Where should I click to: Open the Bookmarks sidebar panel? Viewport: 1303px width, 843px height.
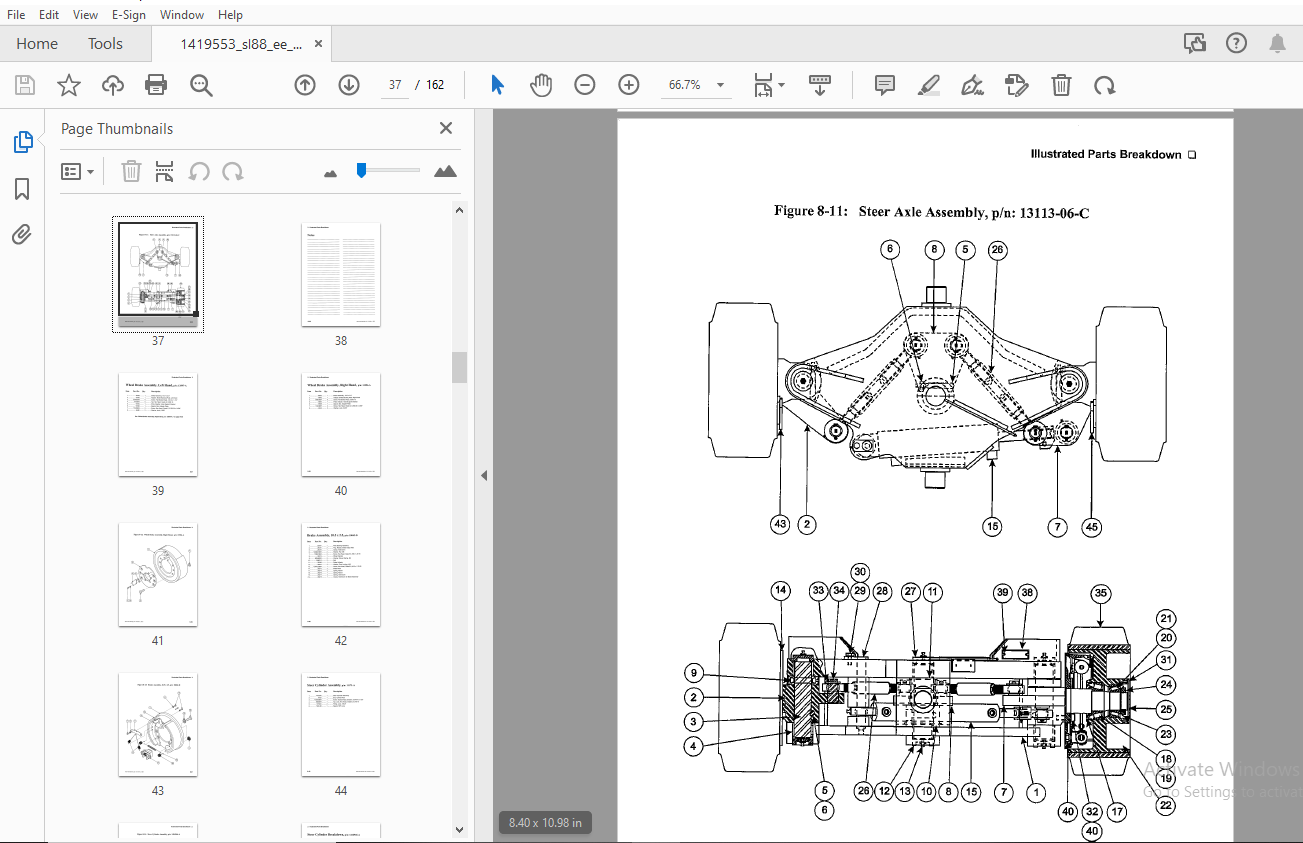pos(22,189)
